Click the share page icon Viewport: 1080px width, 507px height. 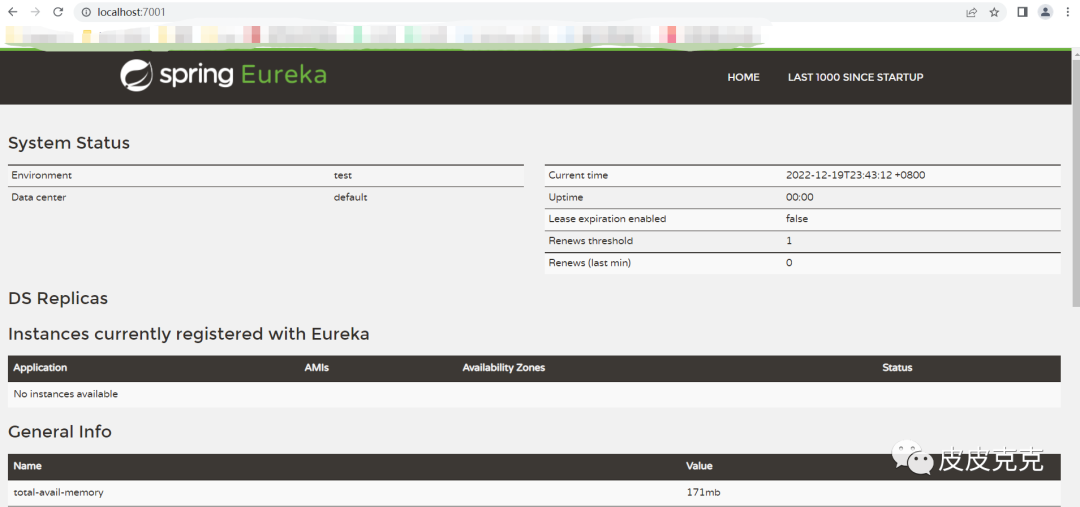point(971,12)
